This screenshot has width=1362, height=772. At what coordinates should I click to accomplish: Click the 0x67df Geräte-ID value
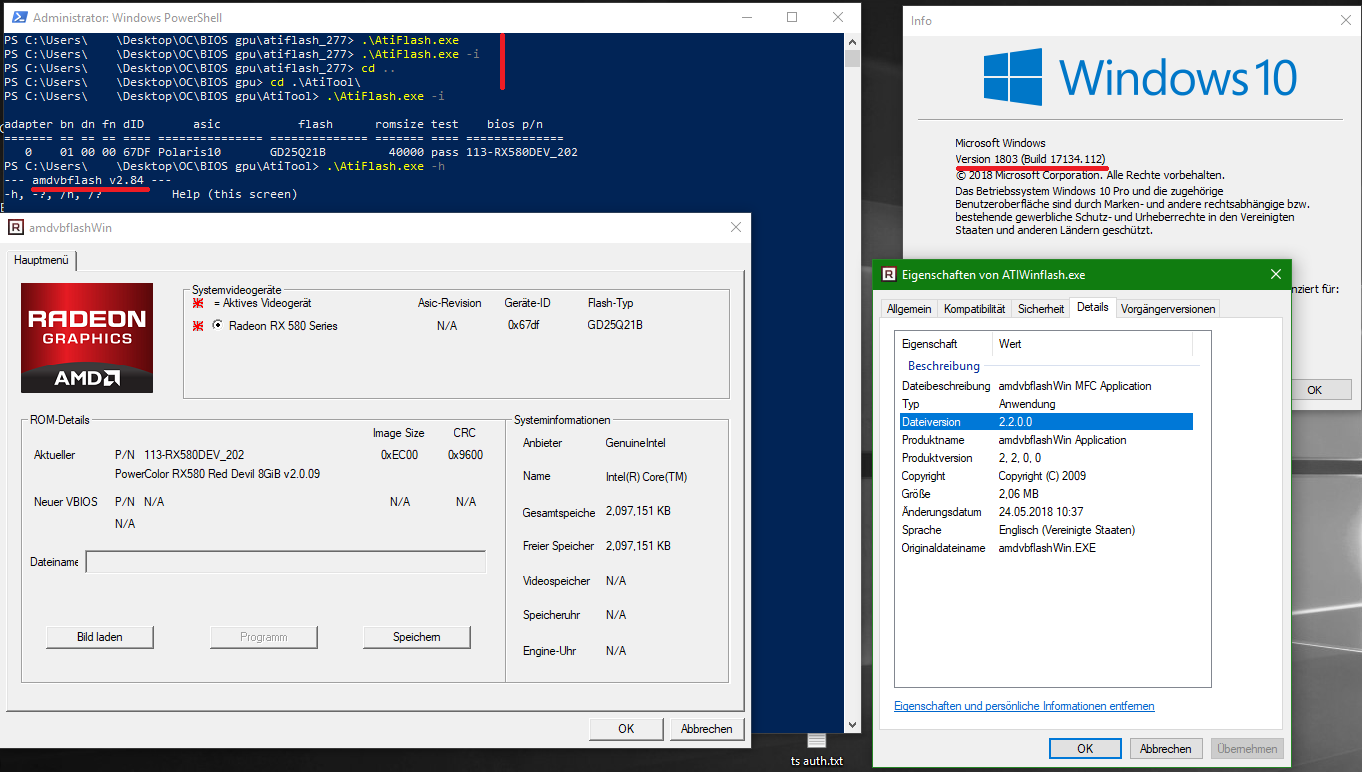524,325
